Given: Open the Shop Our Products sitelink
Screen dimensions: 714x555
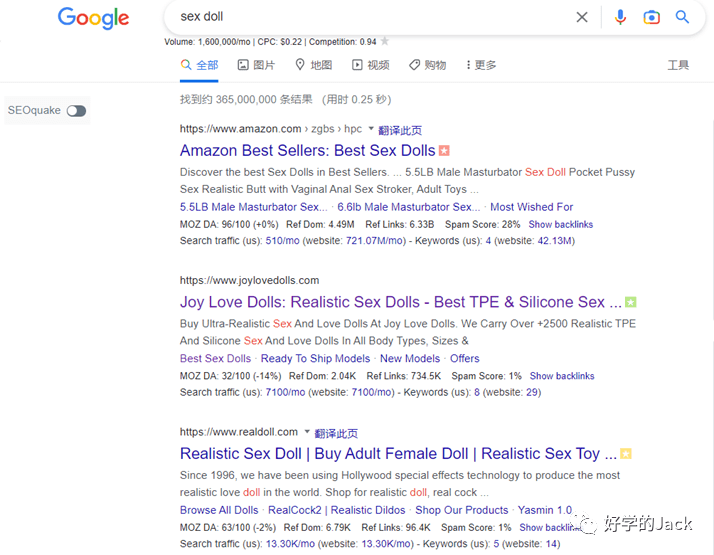Looking at the screenshot, I should coord(461,510).
